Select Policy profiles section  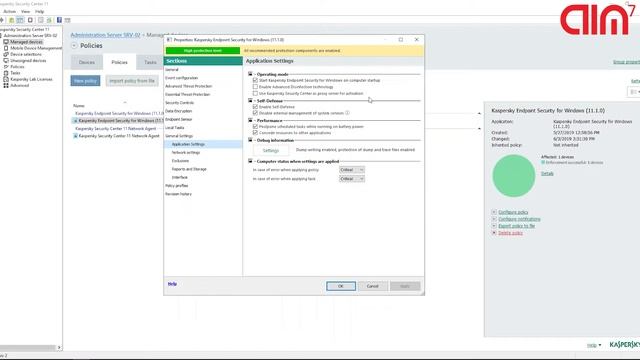click(177, 186)
